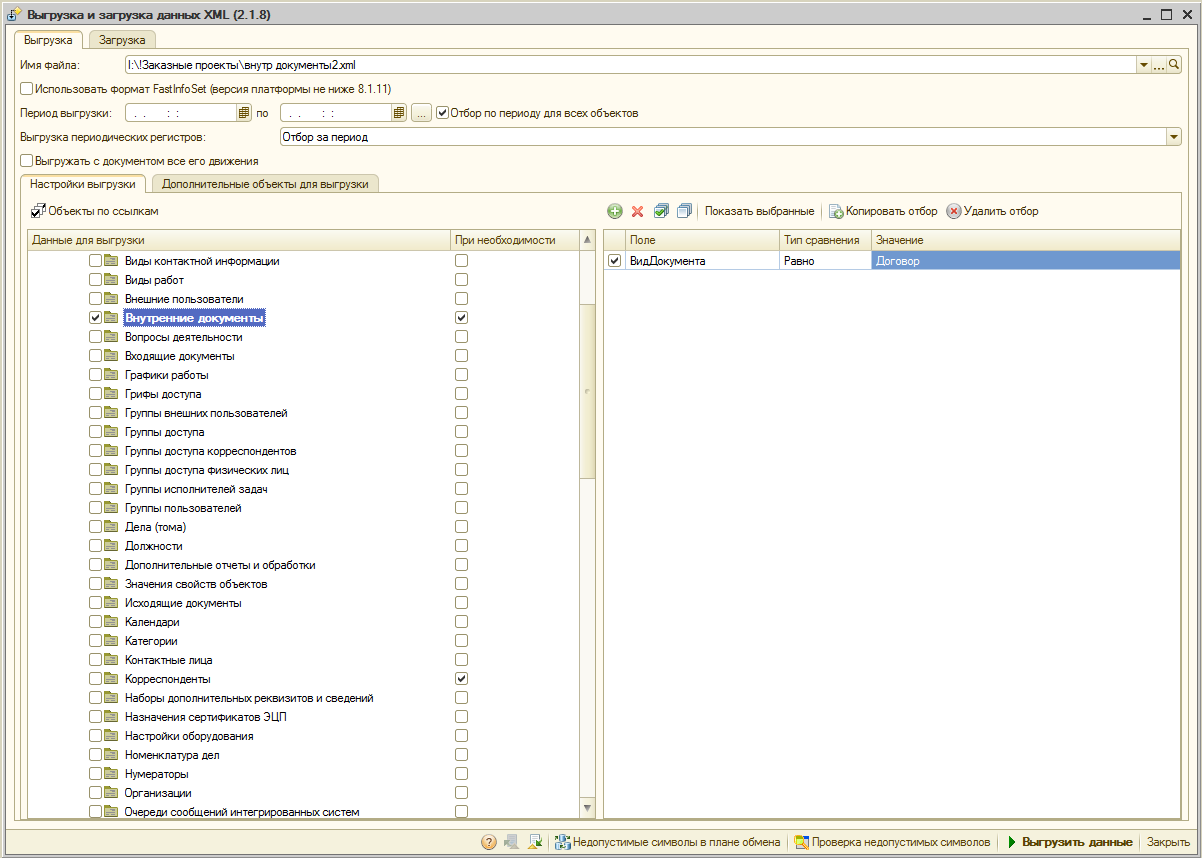Image resolution: width=1202 pixels, height=858 pixels.
Task: Click the Выгрузить данные button
Action: 1068,842
